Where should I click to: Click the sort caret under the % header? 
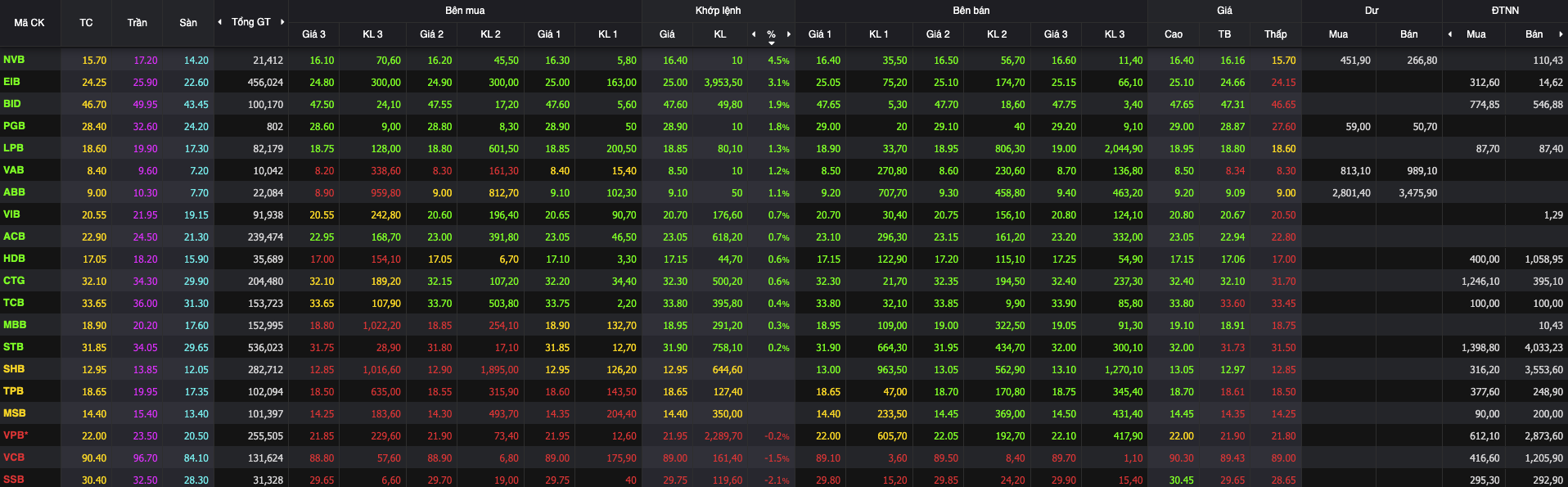tap(772, 43)
